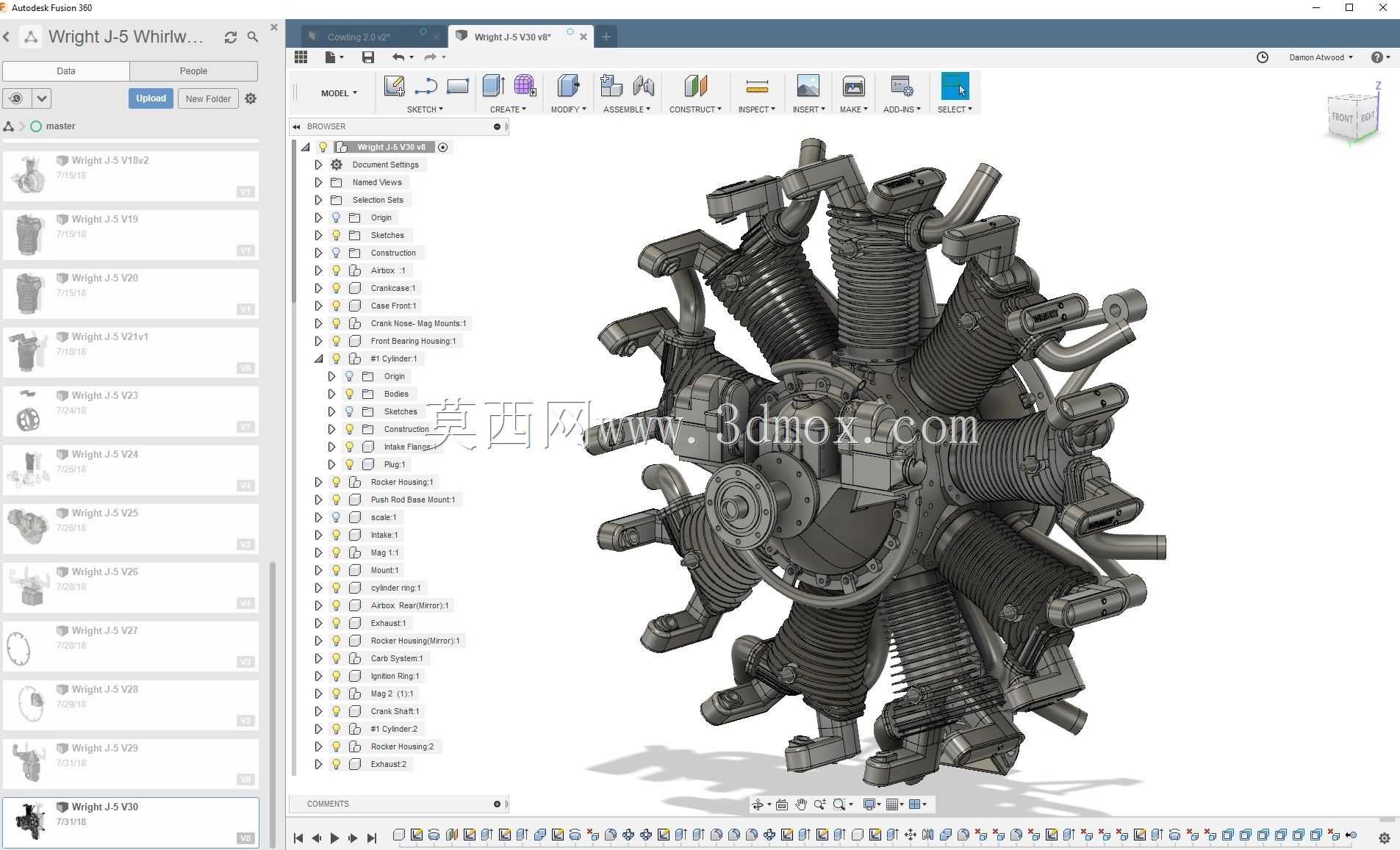Viewport: 1400px width, 850px height.
Task: Hide the Case Front:1 component
Action: pos(336,306)
